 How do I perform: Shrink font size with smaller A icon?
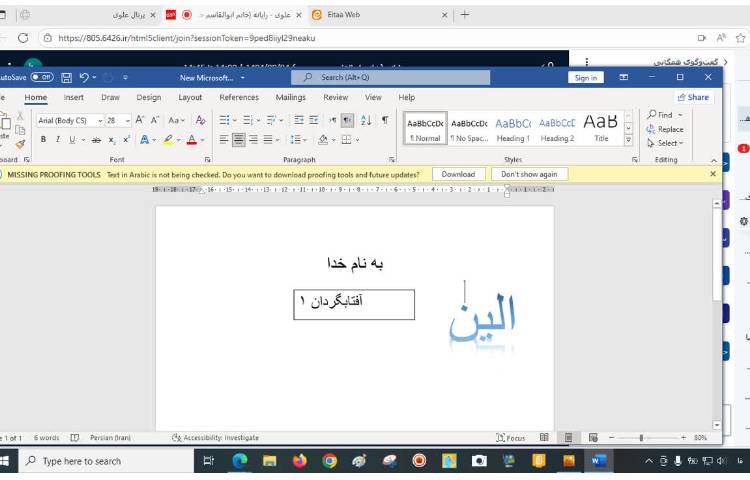point(155,120)
